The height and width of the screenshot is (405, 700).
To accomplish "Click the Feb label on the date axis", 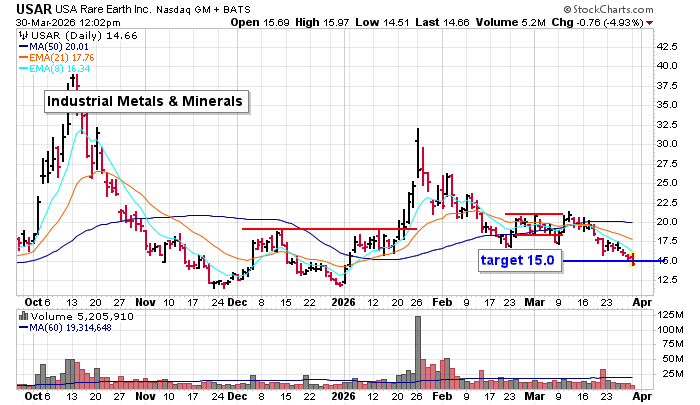I will click(440, 300).
